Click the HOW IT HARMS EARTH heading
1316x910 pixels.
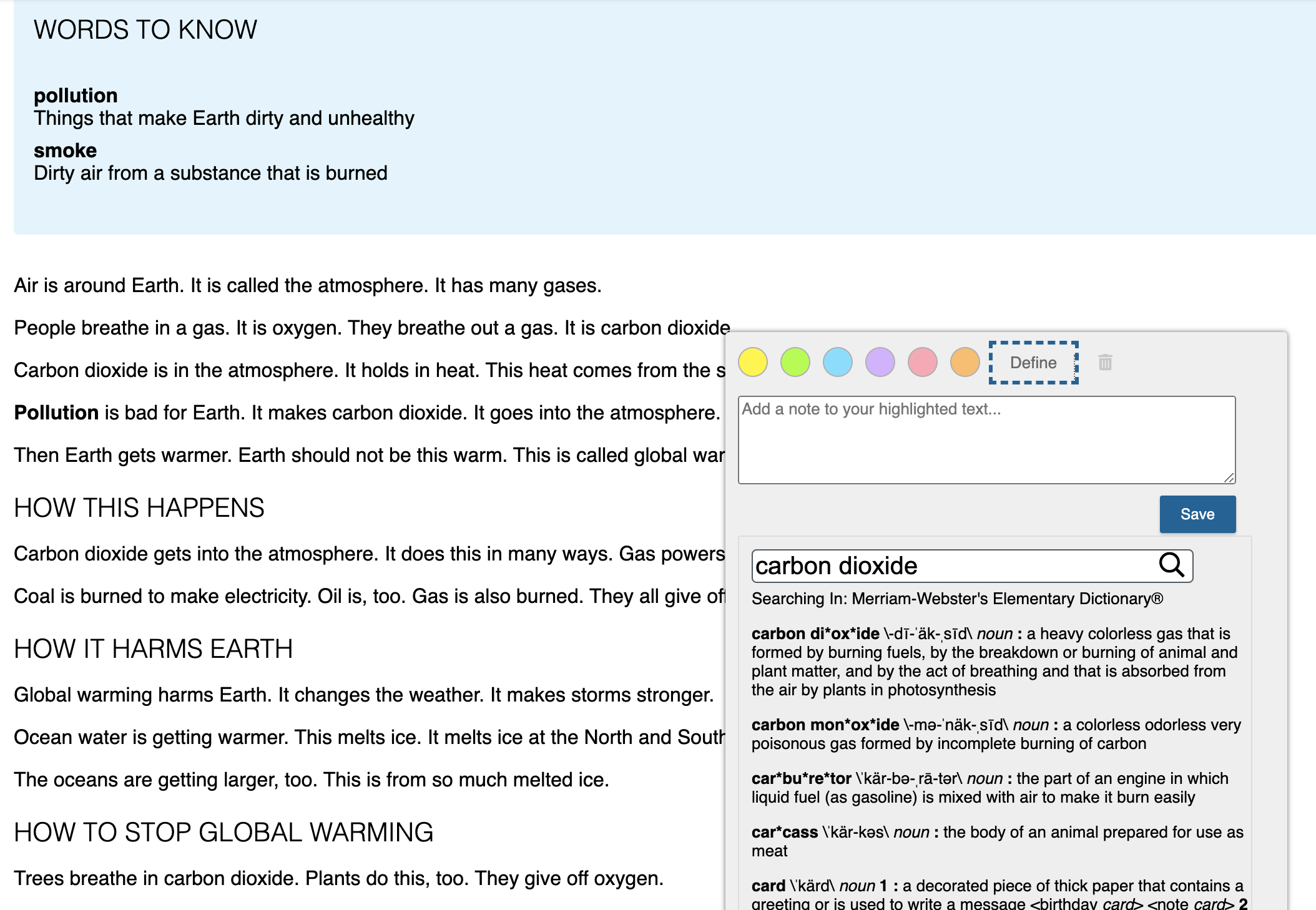click(x=154, y=649)
